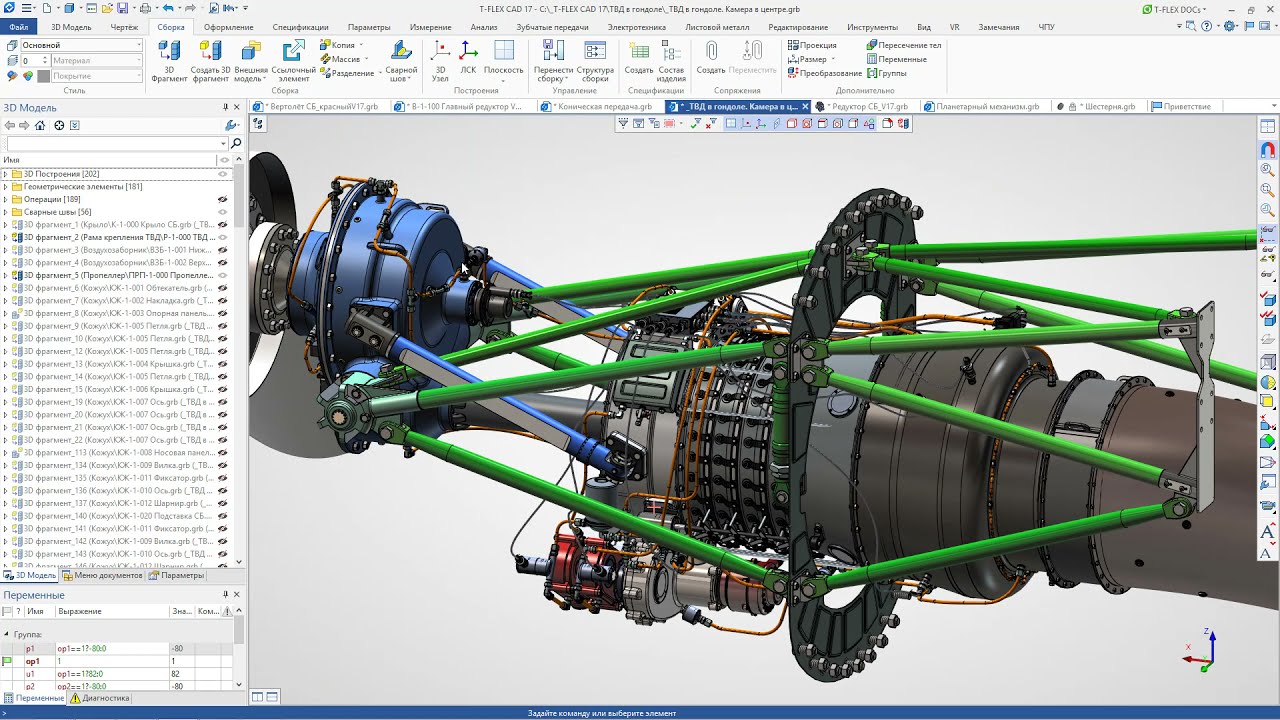The width and height of the screenshot is (1280, 720).
Task: Show hidden 3D фрагмент_1 Крыло item
Action: click(222, 225)
